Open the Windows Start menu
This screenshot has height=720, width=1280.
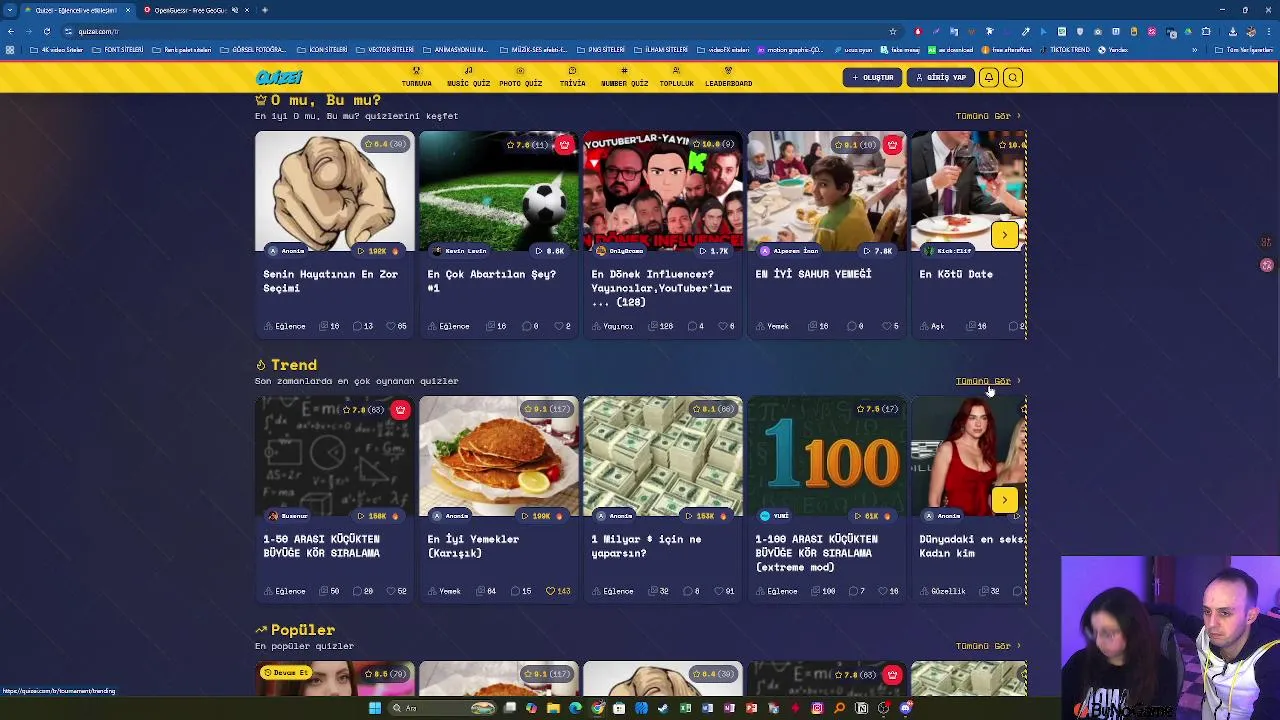[x=375, y=708]
